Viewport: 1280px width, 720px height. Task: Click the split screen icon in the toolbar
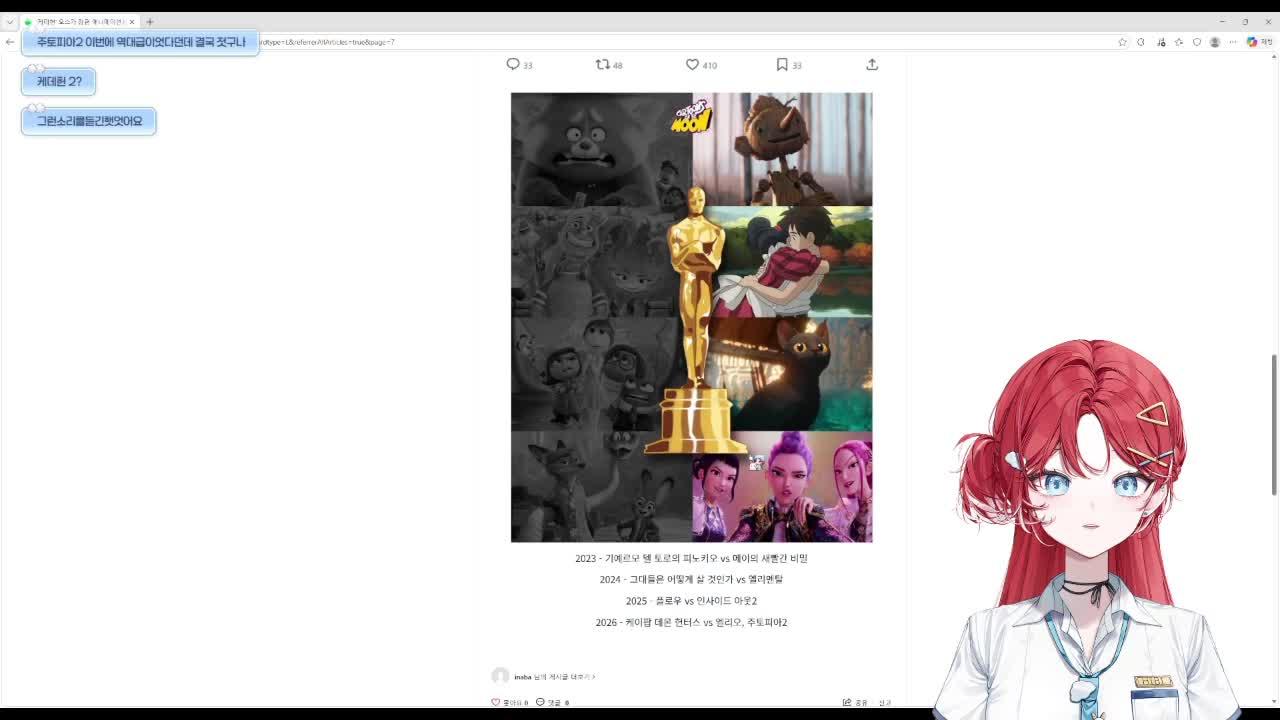[x=1140, y=42]
